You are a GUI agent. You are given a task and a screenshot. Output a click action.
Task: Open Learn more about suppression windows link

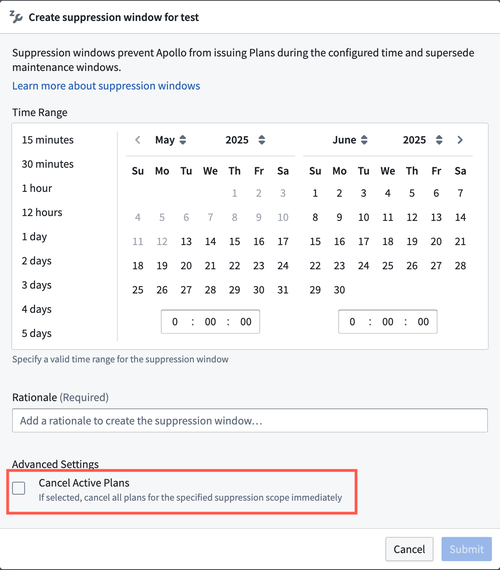(x=106, y=86)
